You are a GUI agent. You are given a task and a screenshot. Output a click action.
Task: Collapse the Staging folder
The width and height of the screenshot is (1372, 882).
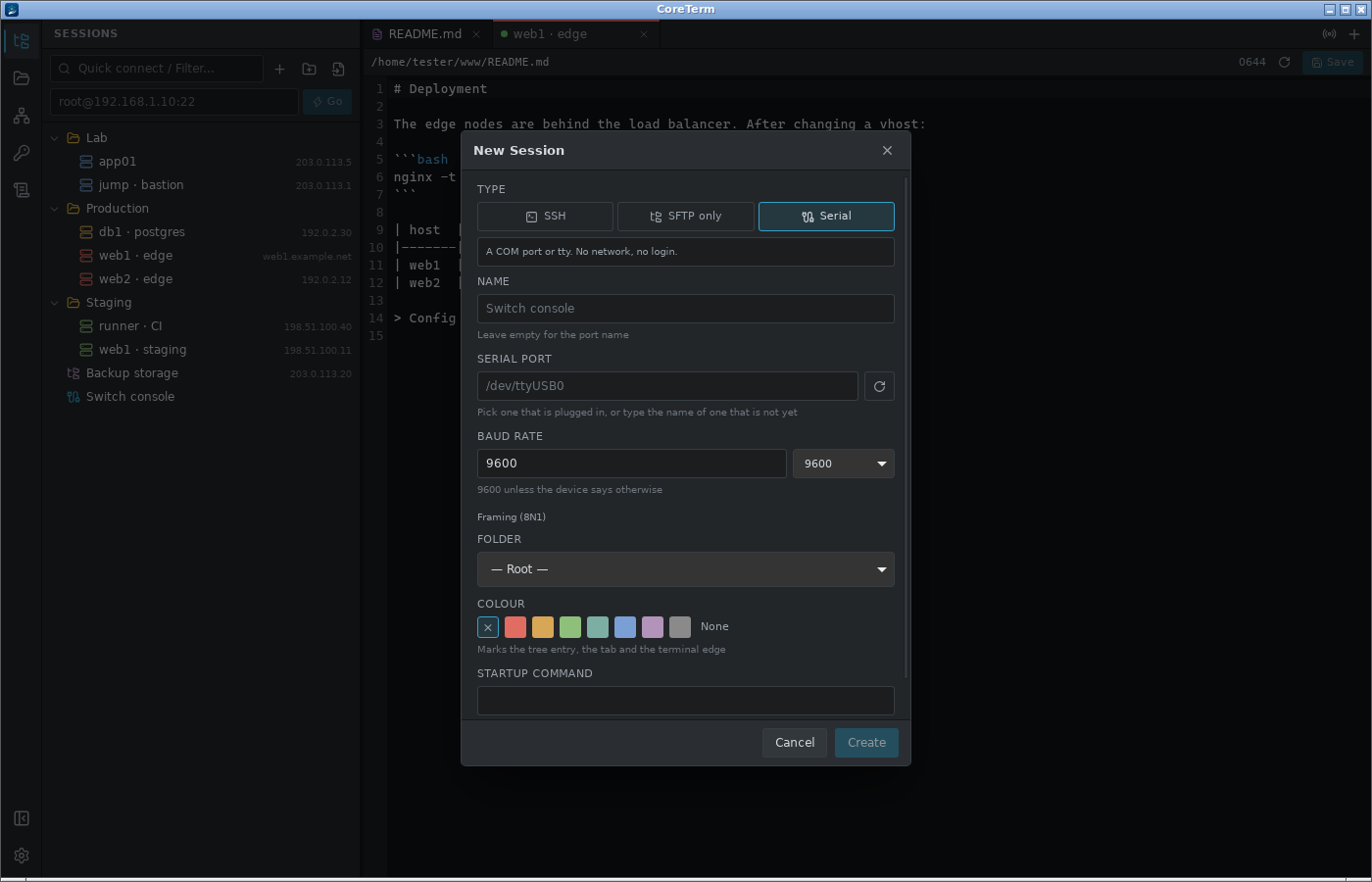pos(55,303)
